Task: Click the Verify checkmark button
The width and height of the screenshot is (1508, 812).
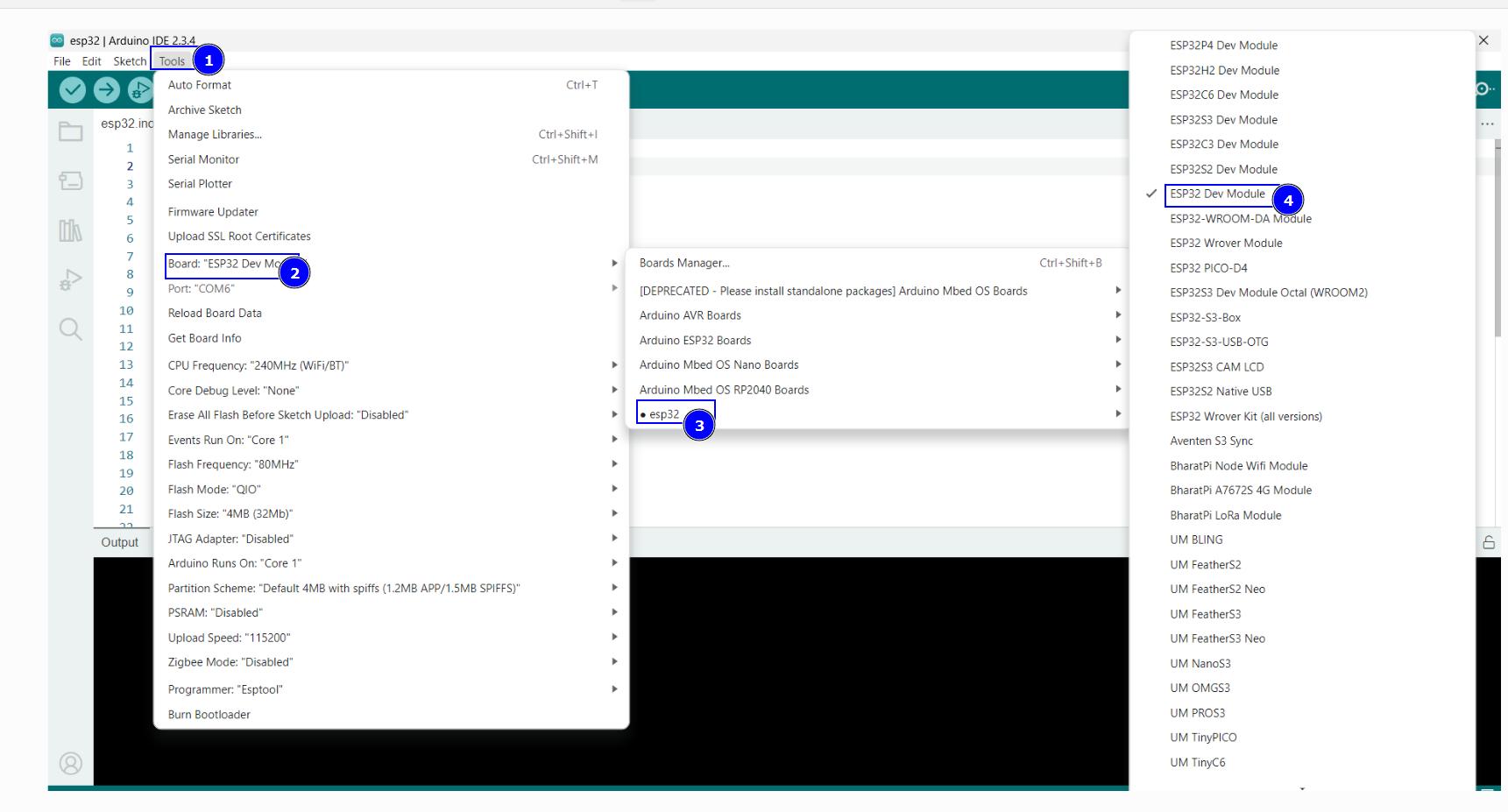Action: pyautogui.click(x=72, y=89)
